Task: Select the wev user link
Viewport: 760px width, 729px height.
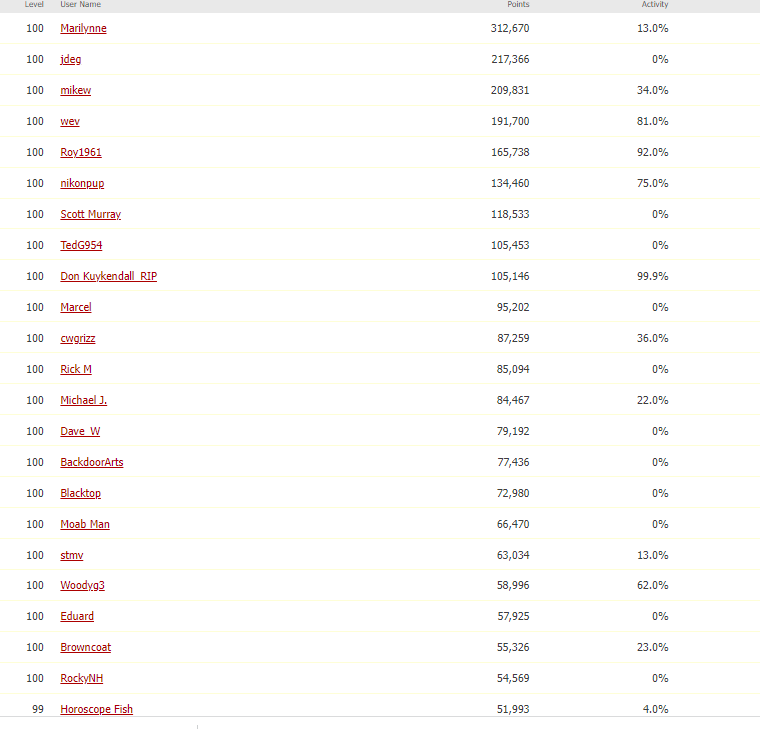Action: tap(69, 121)
